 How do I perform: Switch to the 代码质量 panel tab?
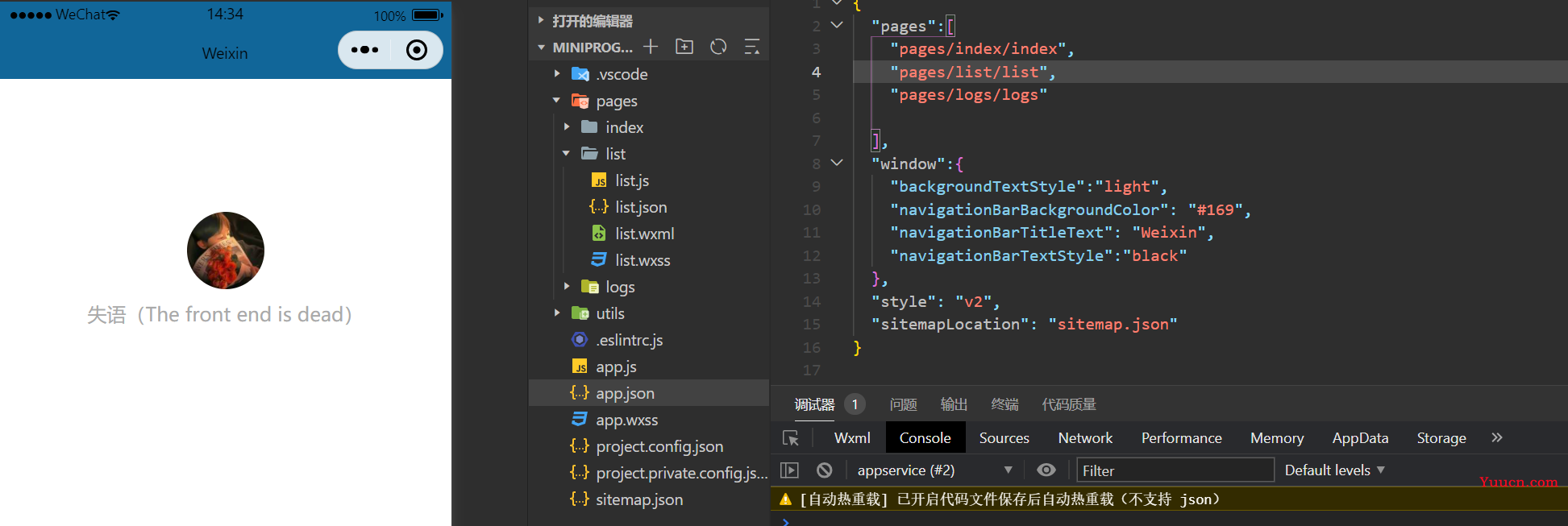1069,404
